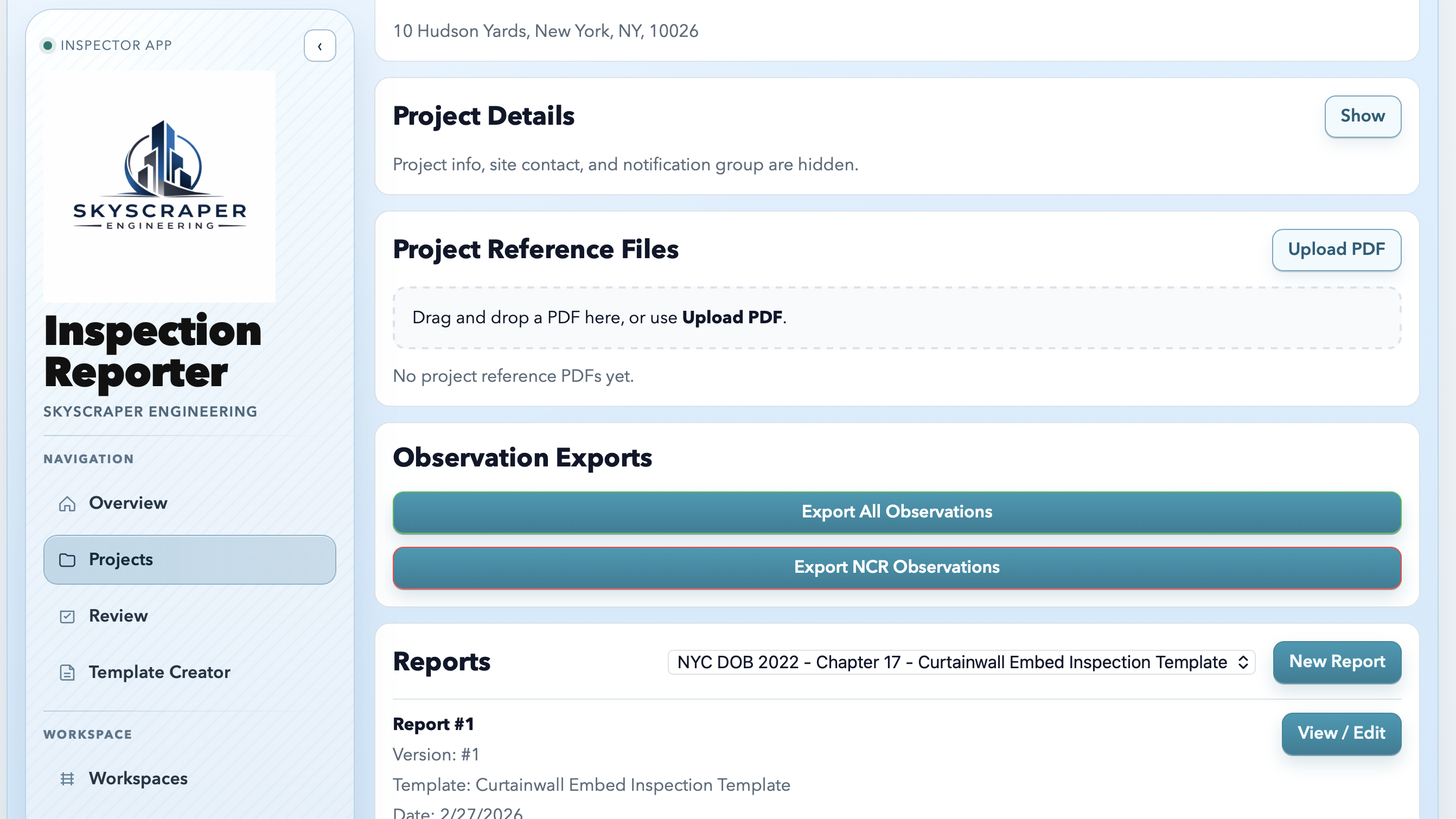Open Template Creator via the document icon

coord(68,673)
